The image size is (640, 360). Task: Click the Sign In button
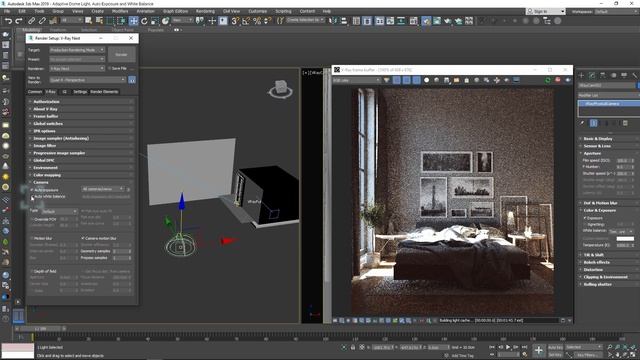(x=546, y=11)
